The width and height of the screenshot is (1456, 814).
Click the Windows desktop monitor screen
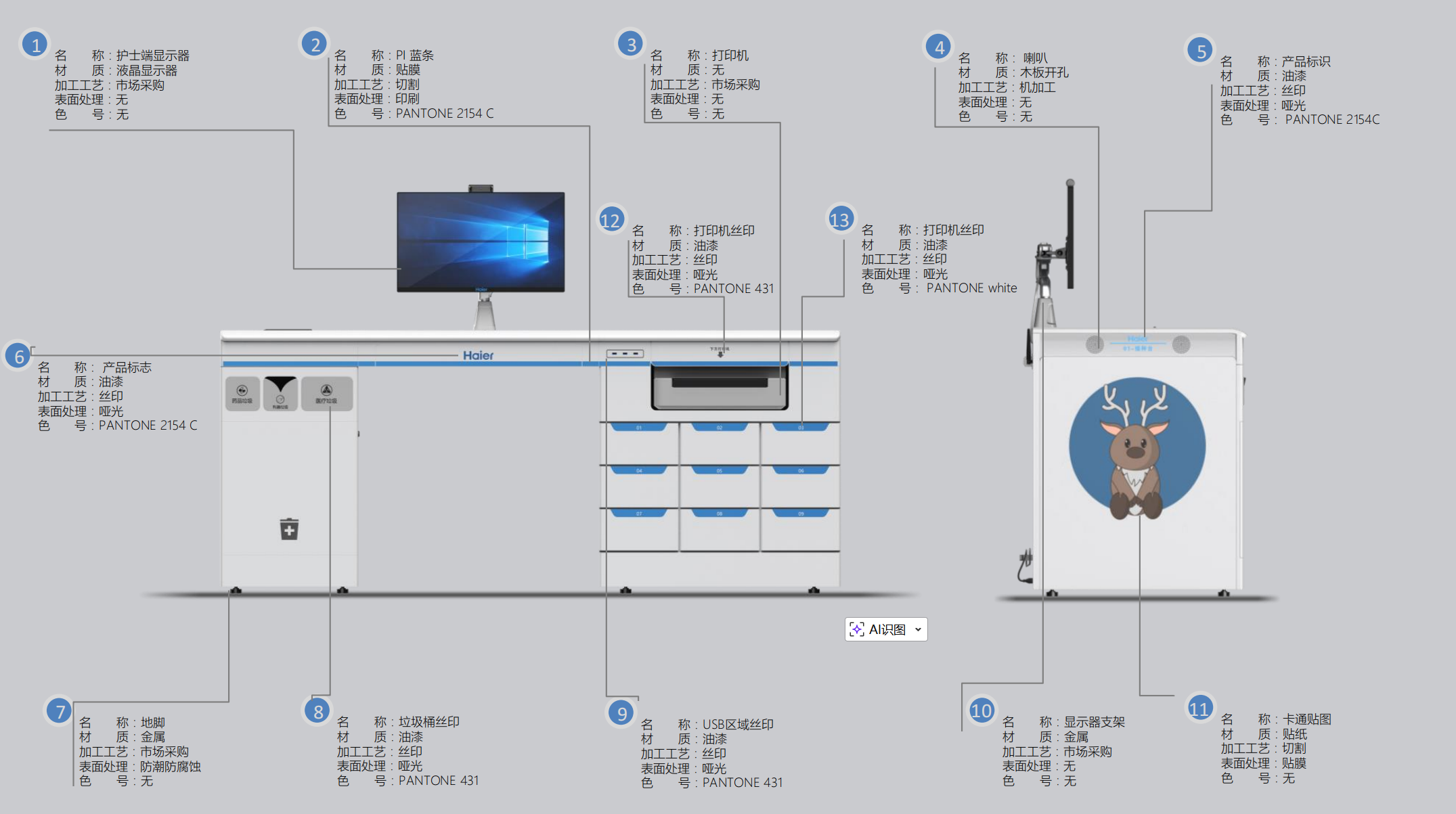pyautogui.click(x=481, y=240)
